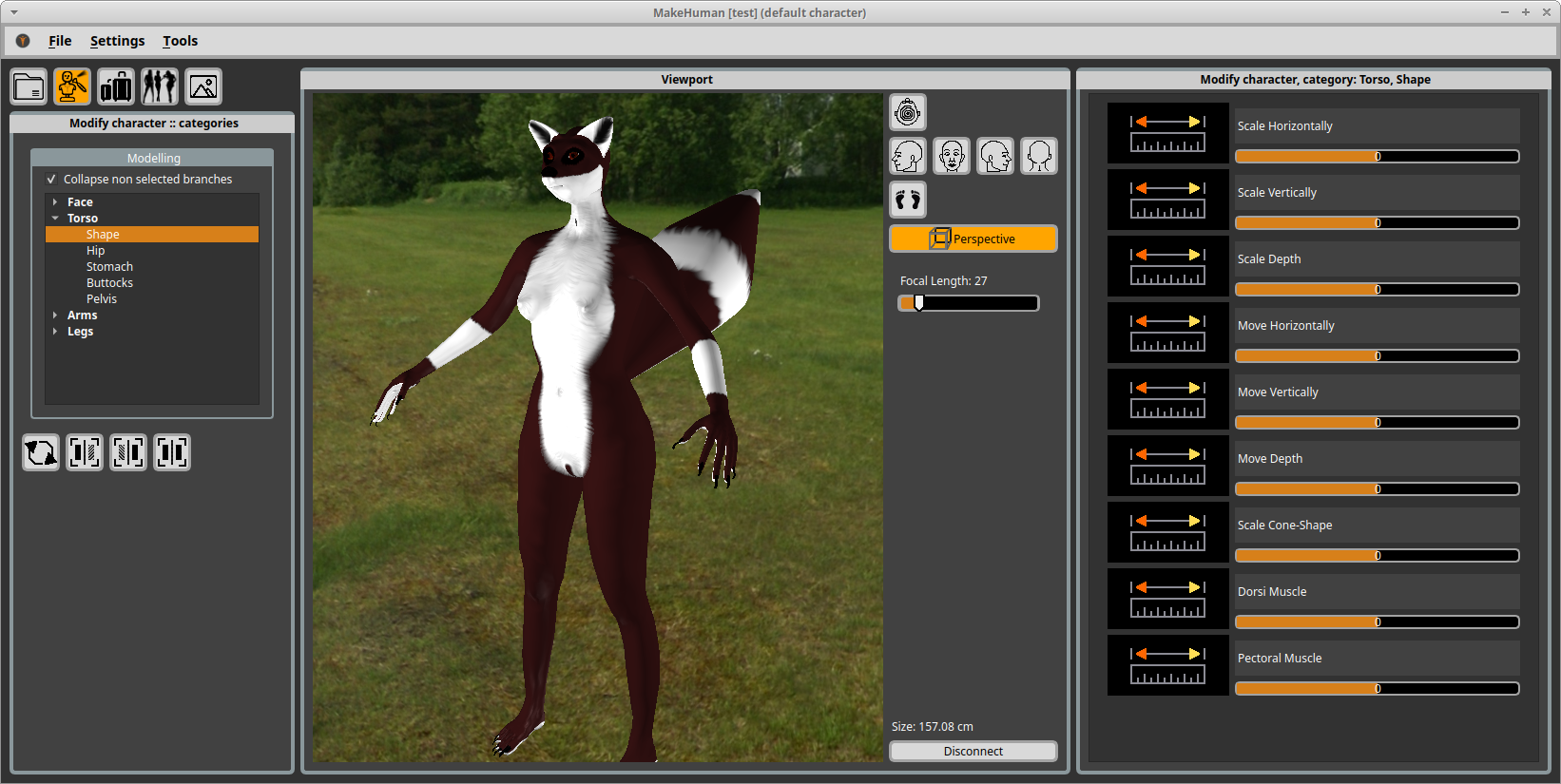Switch to back of head view
1561x784 pixels.
1039,156
